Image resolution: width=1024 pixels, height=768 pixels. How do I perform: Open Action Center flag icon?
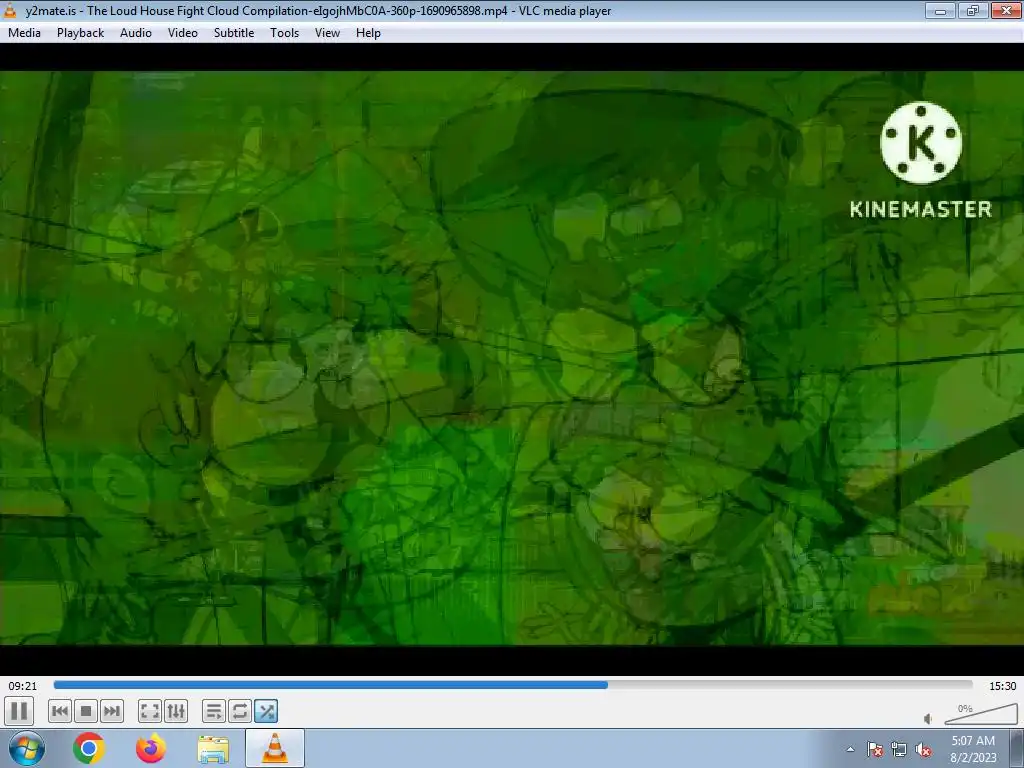[875, 749]
